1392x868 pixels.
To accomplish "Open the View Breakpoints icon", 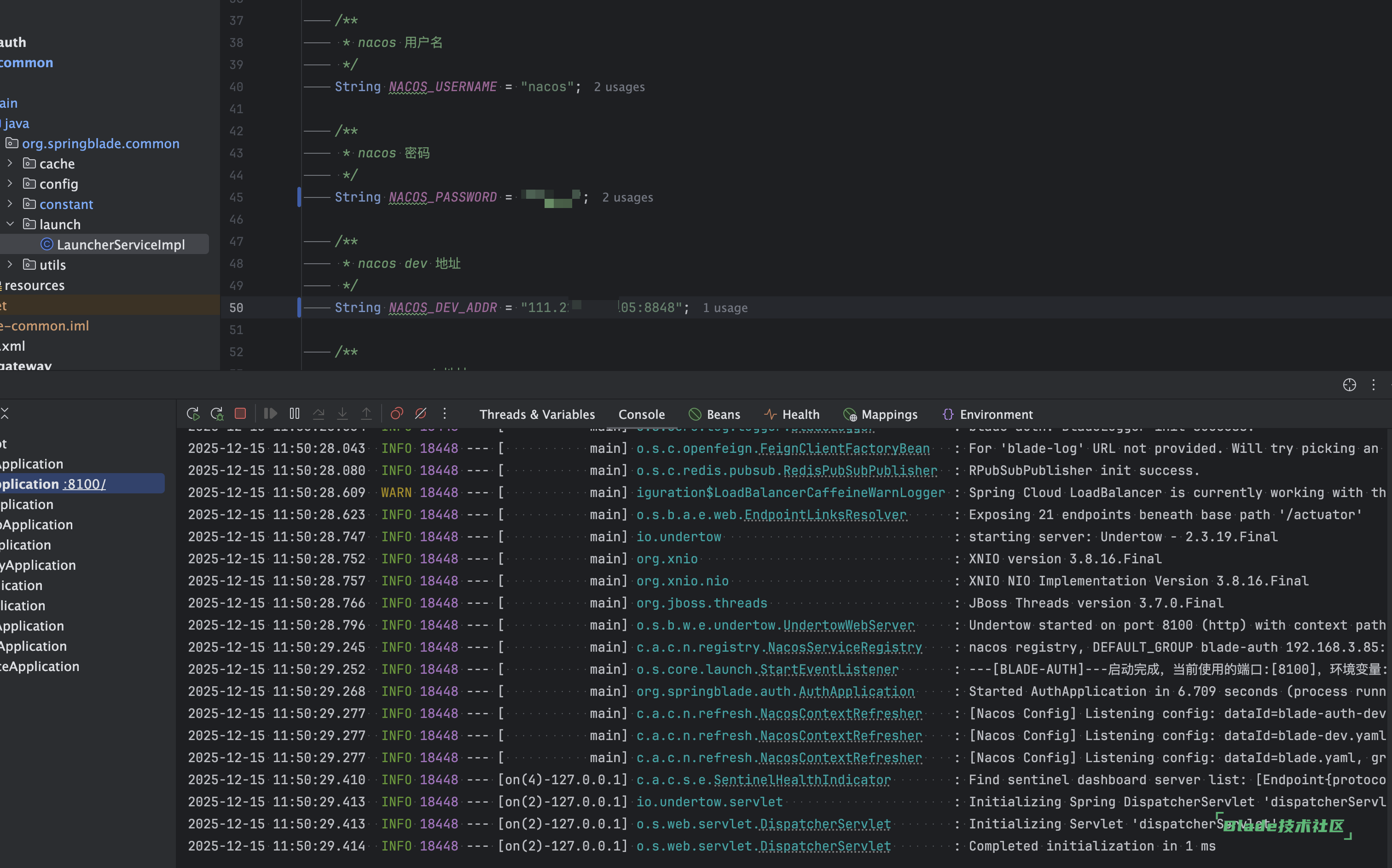I will (x=397, y=414).
